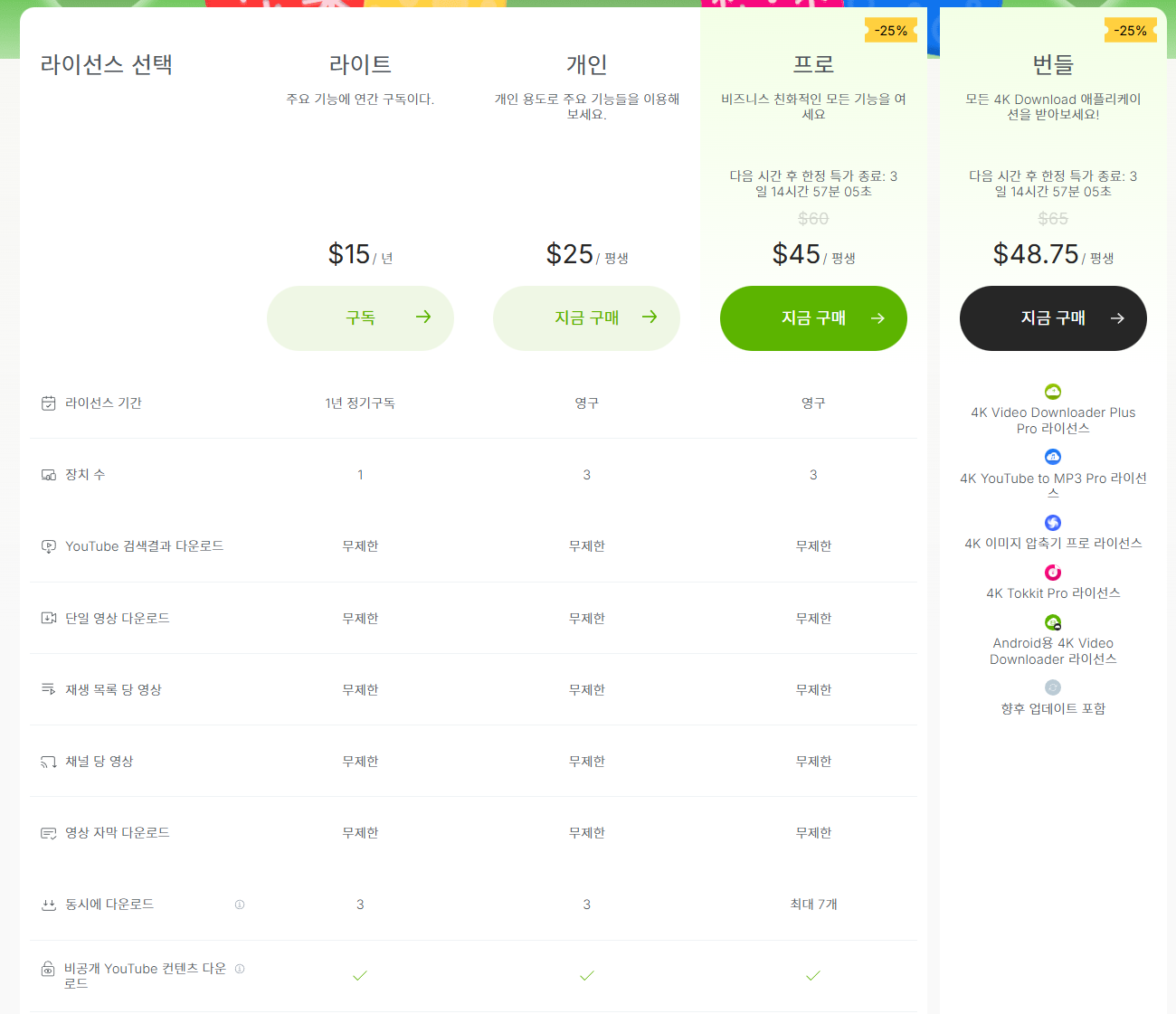Click 영상 자막 다운로드 row label
Image resolution: width=1176 pixels, height=1014 pixels.
point(117,833)
